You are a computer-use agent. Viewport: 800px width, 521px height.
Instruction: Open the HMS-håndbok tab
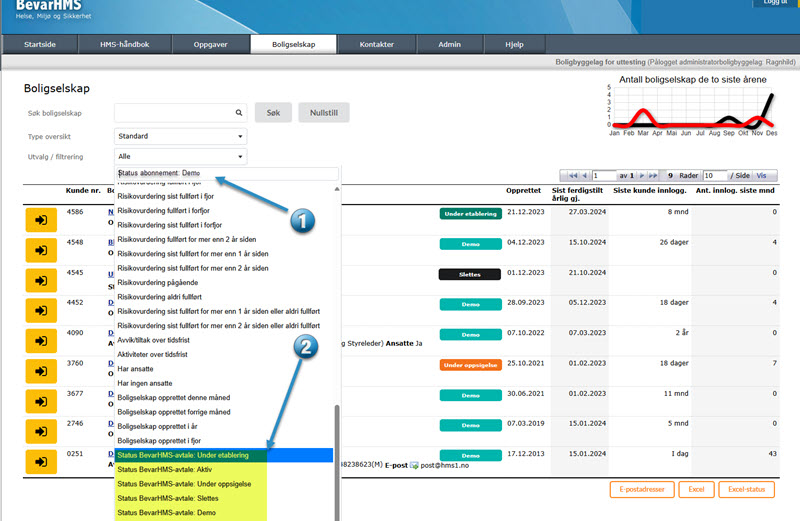pos(125,45)
